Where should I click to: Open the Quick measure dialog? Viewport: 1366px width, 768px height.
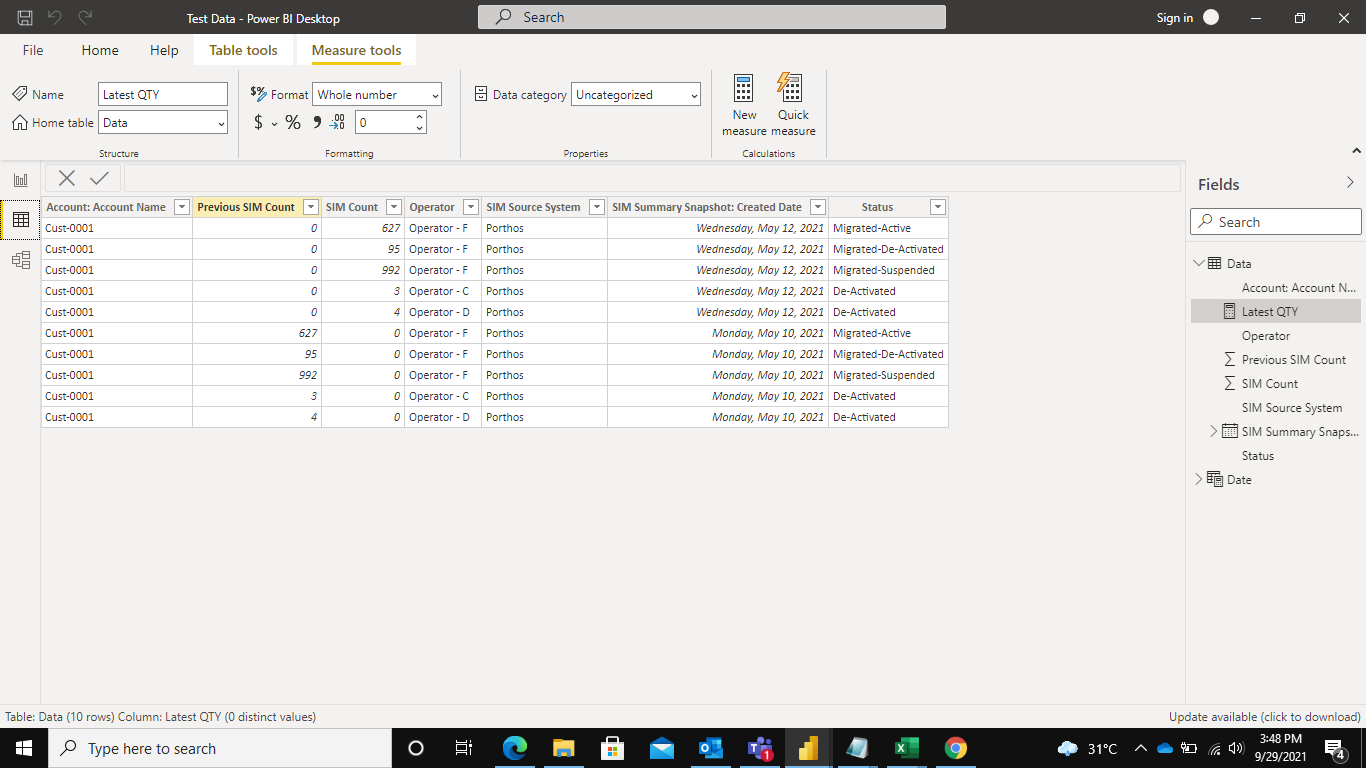(793, 105)
